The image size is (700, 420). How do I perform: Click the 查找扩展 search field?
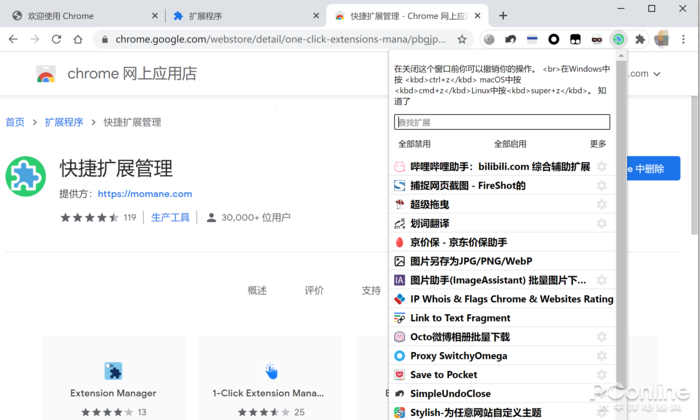pos(502,122)
